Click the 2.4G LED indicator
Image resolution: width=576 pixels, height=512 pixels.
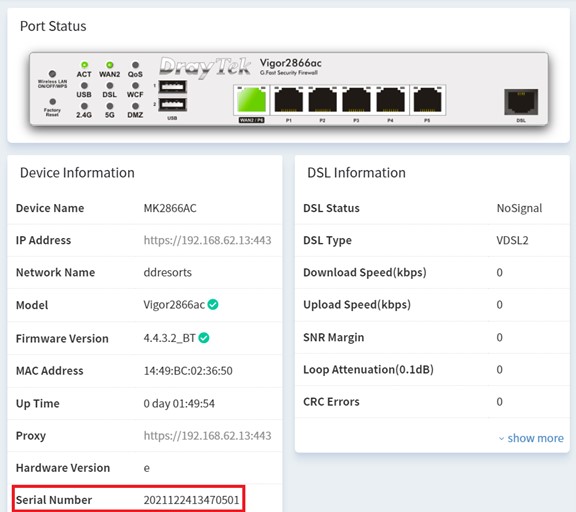(x=84, y=106)
